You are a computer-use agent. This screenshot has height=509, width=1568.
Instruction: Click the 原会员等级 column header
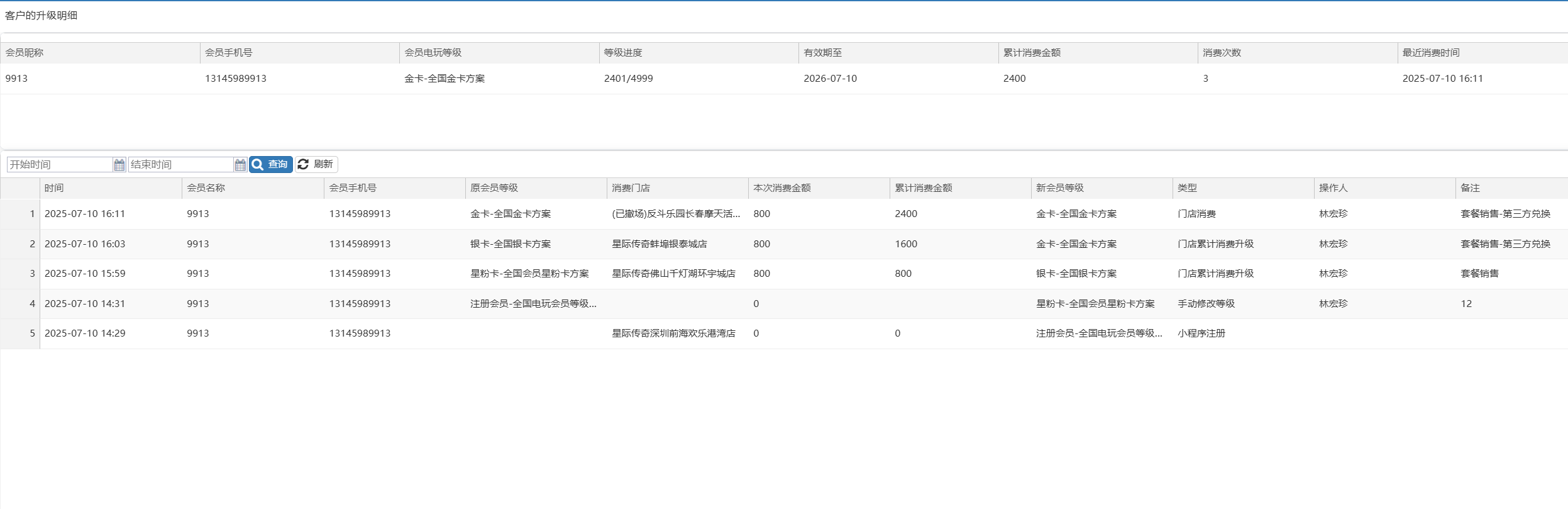(x=494, y=188)
